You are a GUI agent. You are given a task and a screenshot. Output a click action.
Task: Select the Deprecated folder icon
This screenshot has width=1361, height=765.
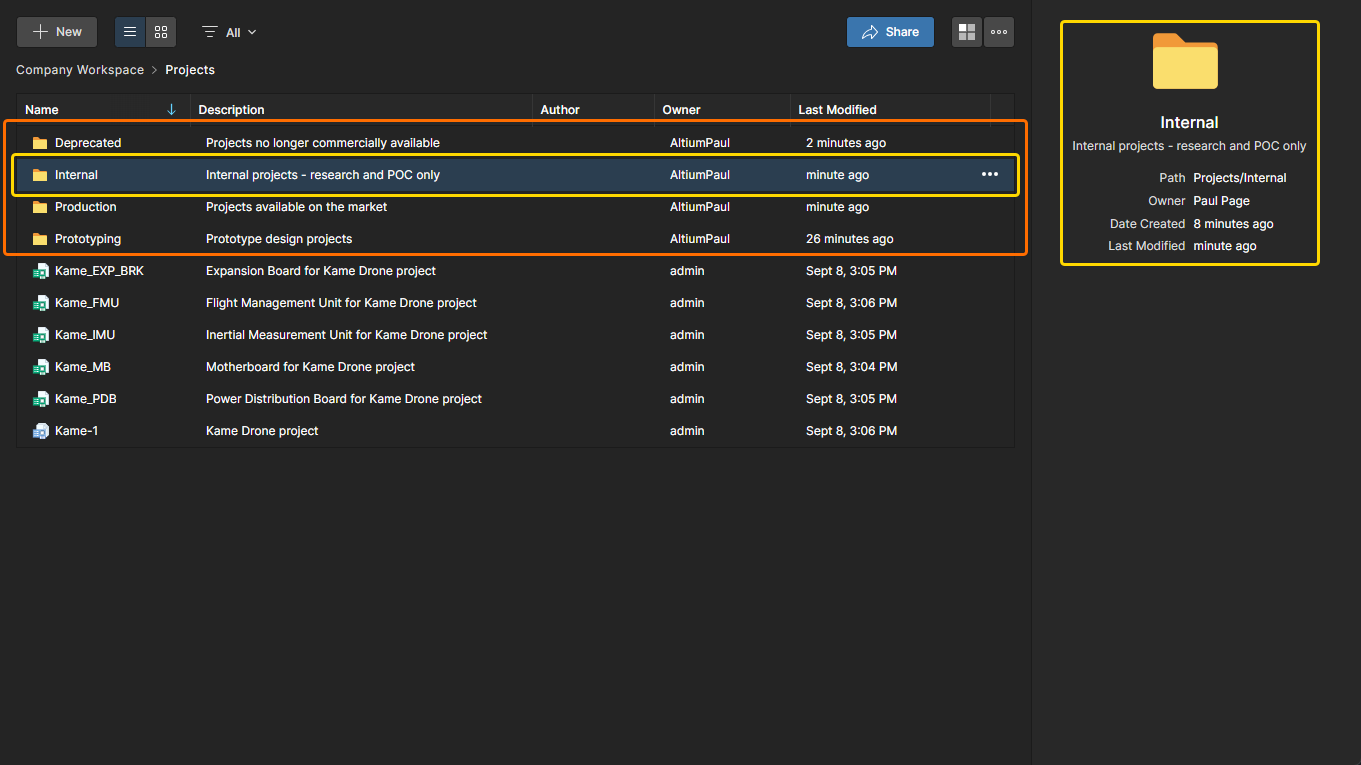[x=40, y=143]
